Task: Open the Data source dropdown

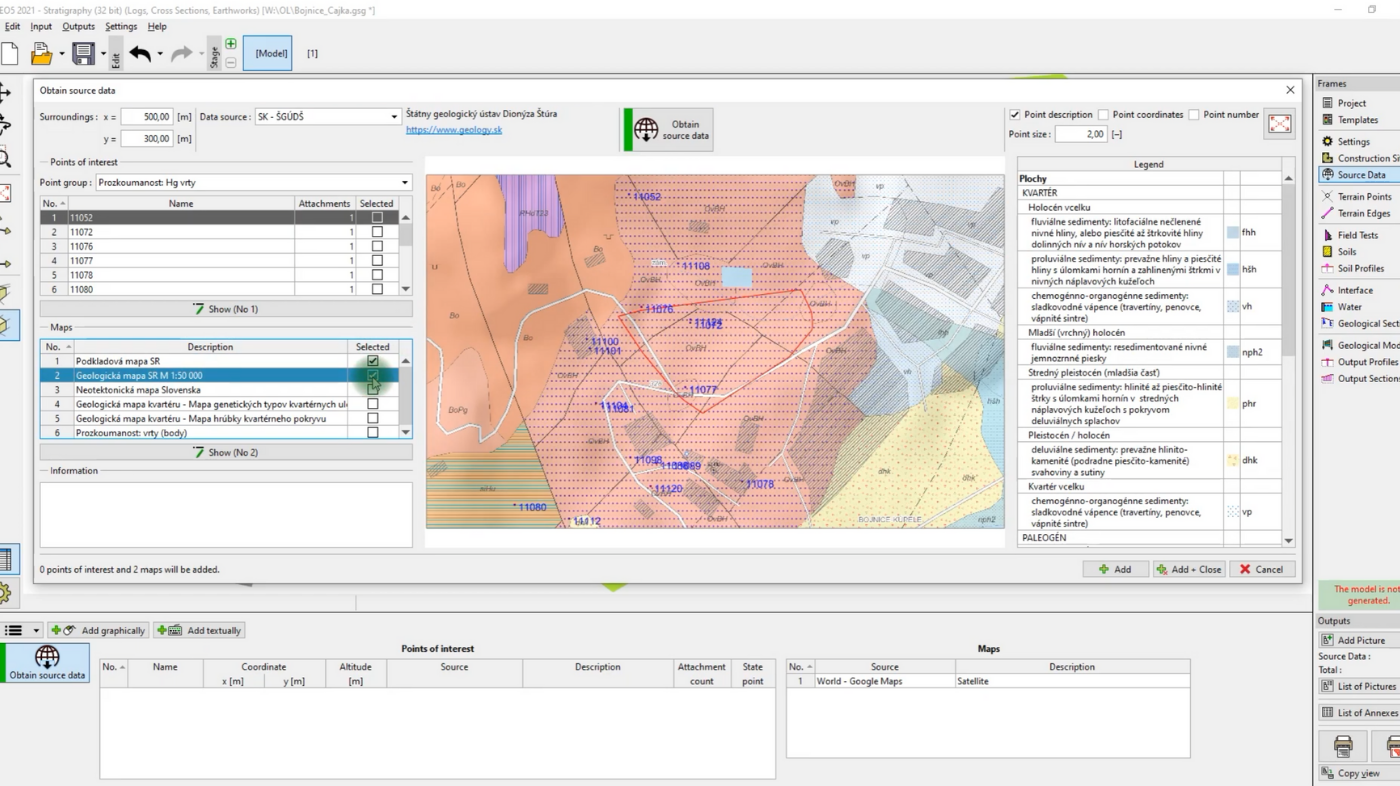Action: coord(393,117)
